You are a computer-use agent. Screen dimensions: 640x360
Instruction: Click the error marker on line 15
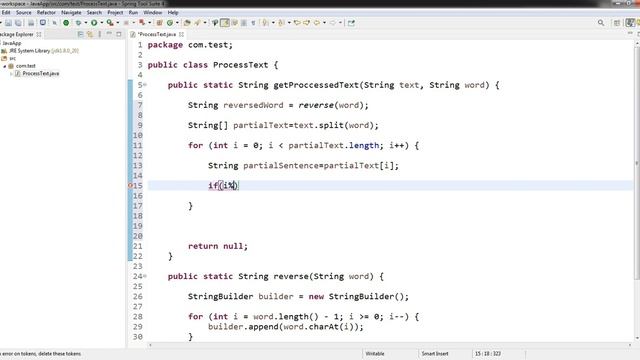coord(131,185)
